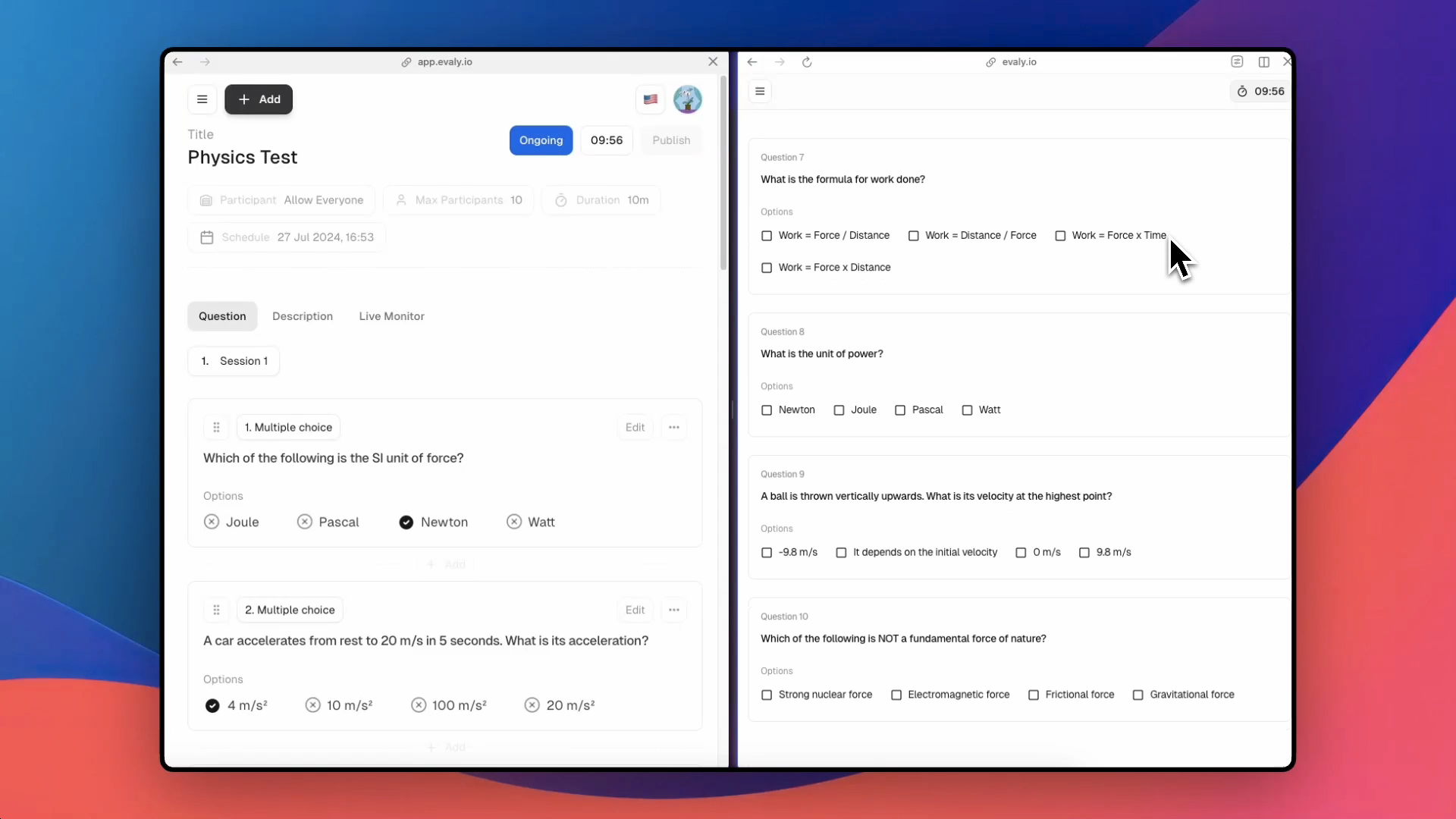
Task: Open more options for question 2
Action: [x=674, y=610]
